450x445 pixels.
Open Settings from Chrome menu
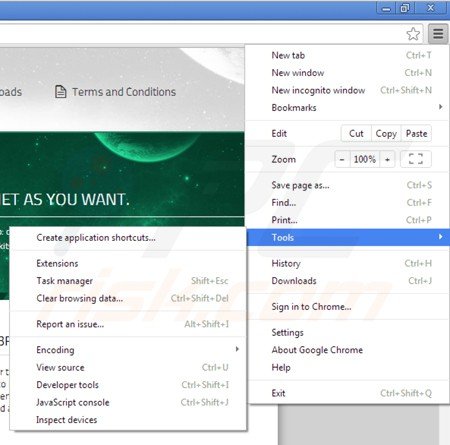click(x=348, y=332)
